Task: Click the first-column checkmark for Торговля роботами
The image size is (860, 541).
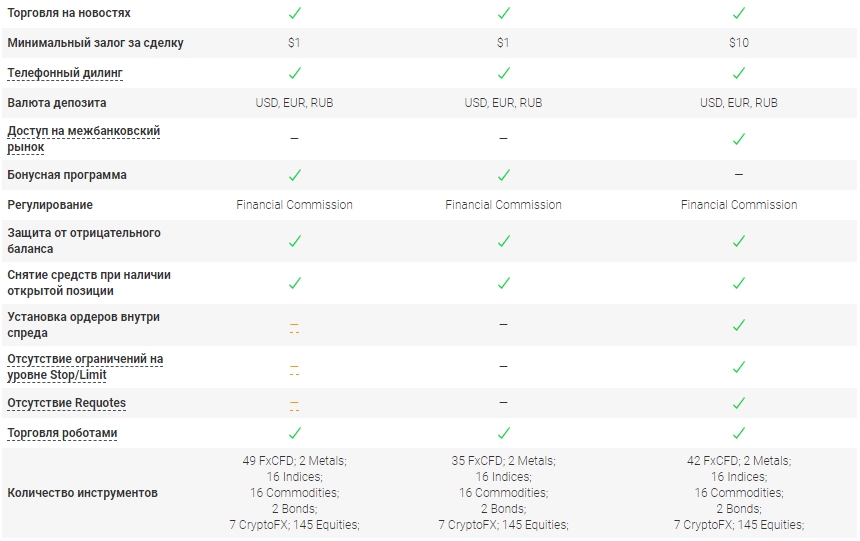Action: [x=294, y=433]
